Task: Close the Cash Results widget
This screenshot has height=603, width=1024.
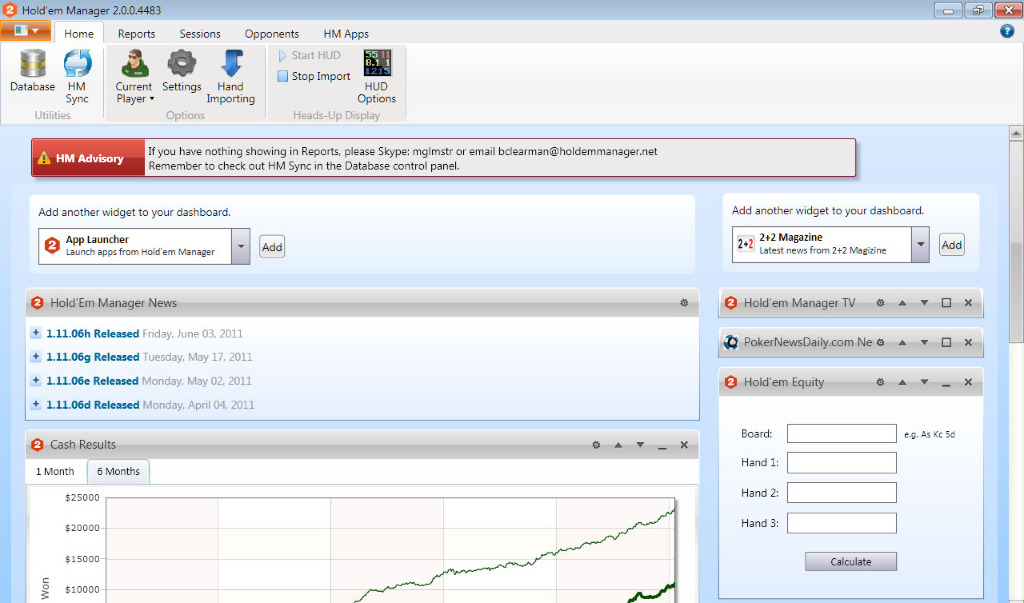Action: pyautogui.click(x=684, y=445)
